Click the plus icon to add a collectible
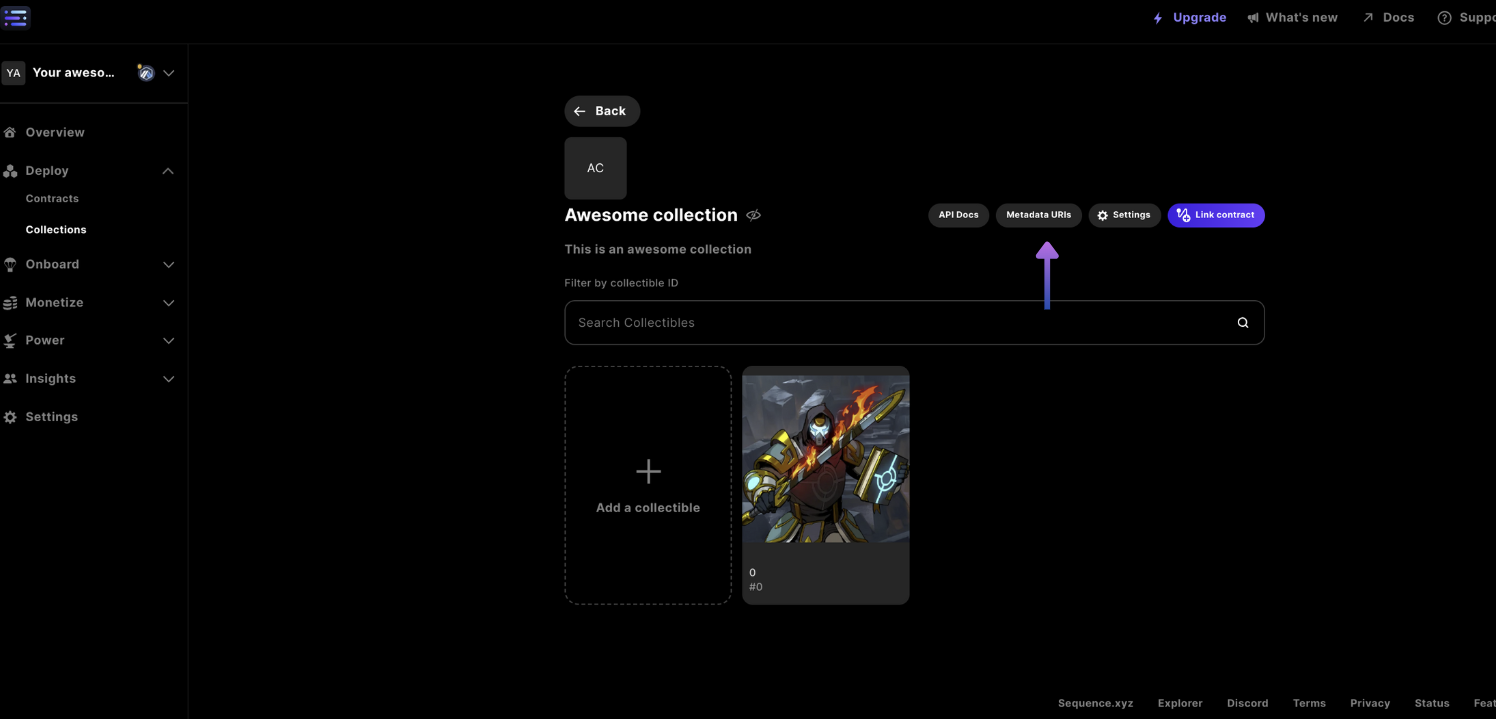Image resolution: width=1496 pixels, height=719 pixels. (x=648, y=471)
